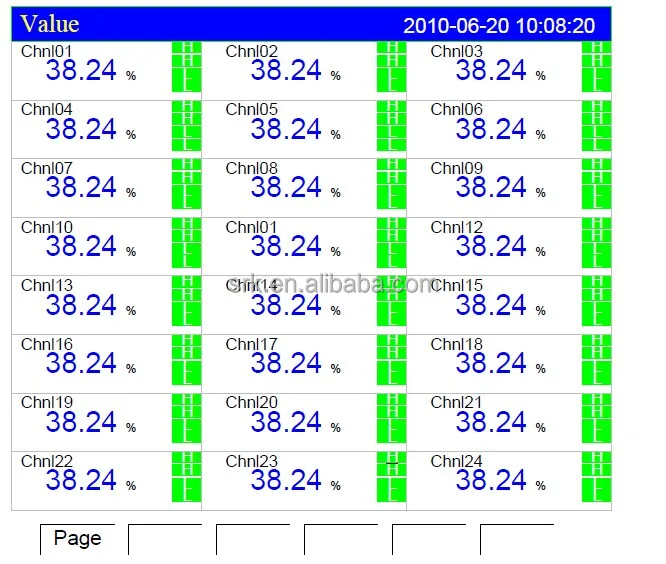
Task: Select the Chnl04 channel label
Action: (x=47, y=110)
